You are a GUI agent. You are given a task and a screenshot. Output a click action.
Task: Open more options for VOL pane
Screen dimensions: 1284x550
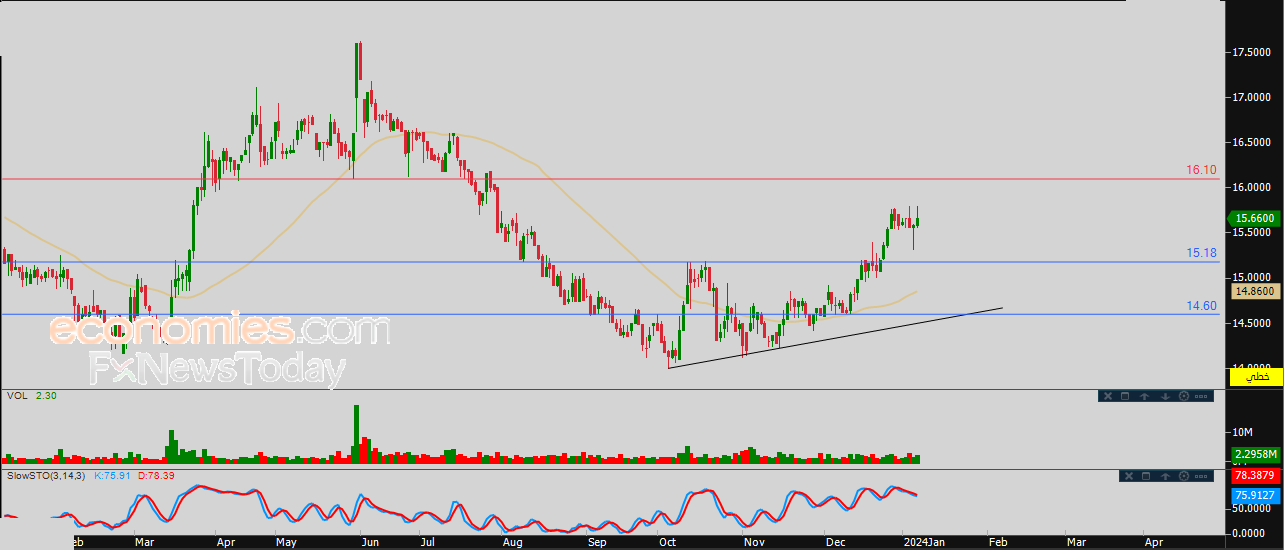point(1201,396)
